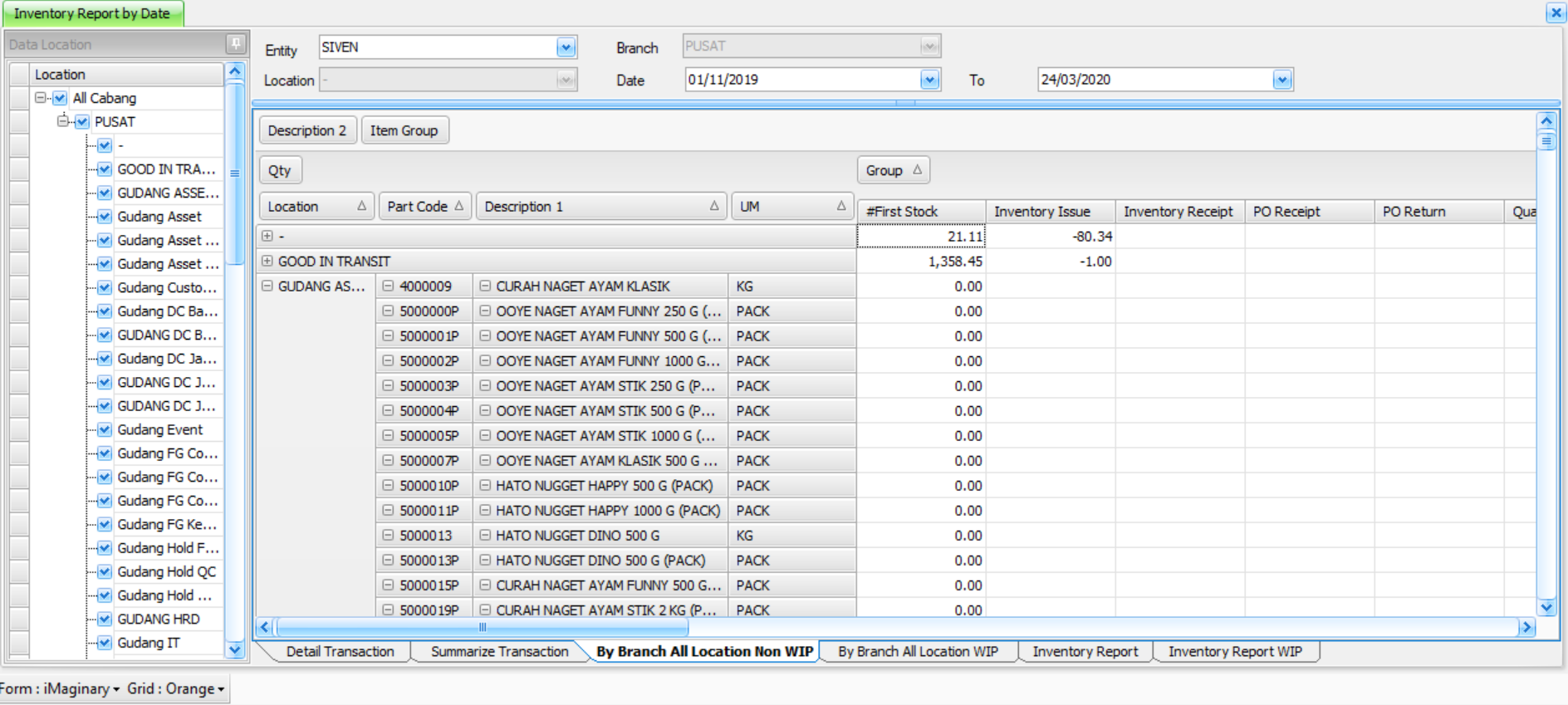This screenshot has width=1568, height=705.
Task: Uncheck Gudang IT location
Action: (105, 643)
